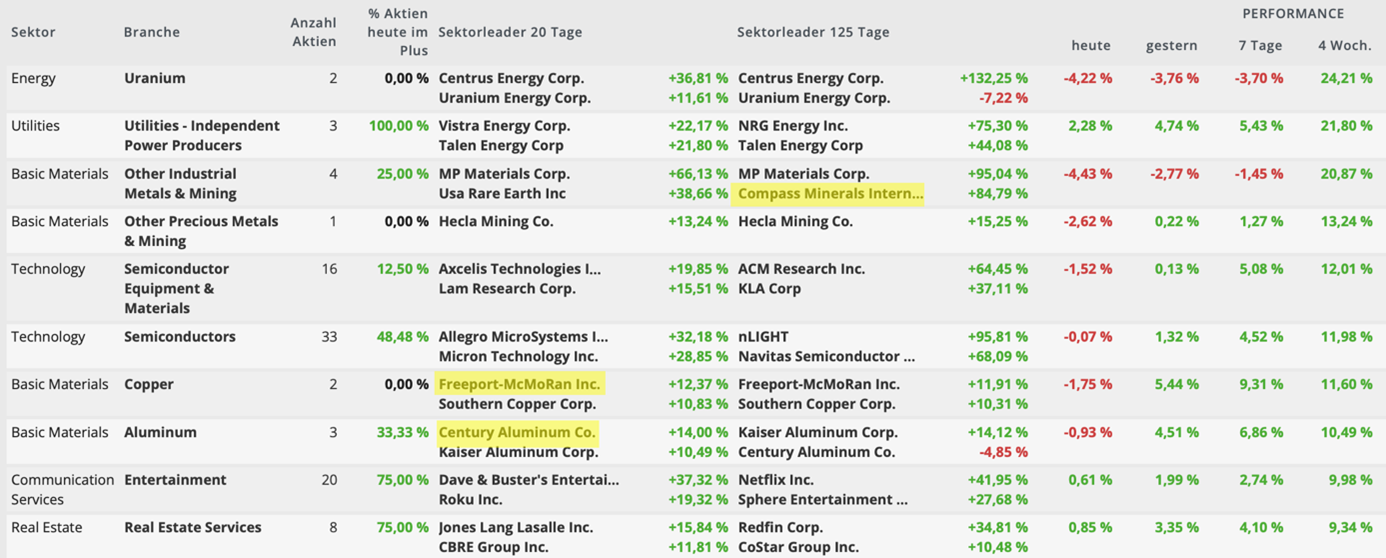This screenshot has width=1386, height=558.
Task: Open highlighted Freeport-McMoRan Inc. link
Action: point(520,384)
